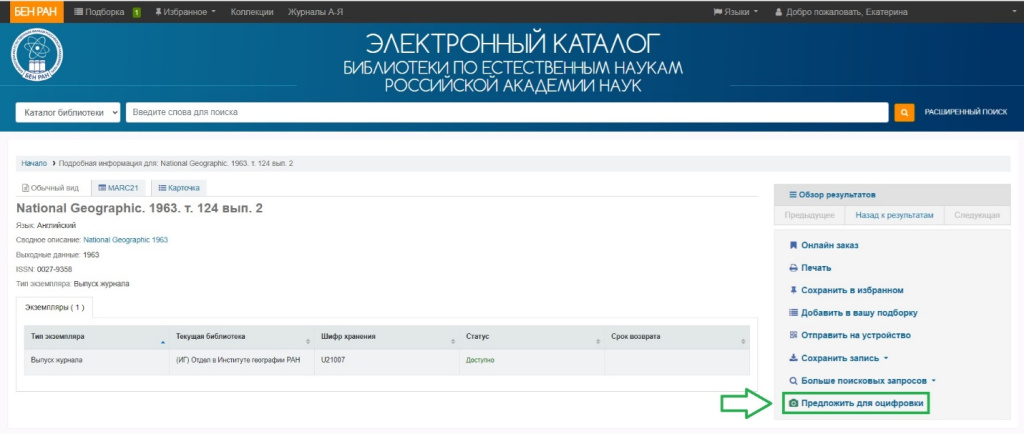Image resolution: width=1024 pixels, height=434 pixels.
Task: Open Коллекции from top navigation
Action: [252, 12]
